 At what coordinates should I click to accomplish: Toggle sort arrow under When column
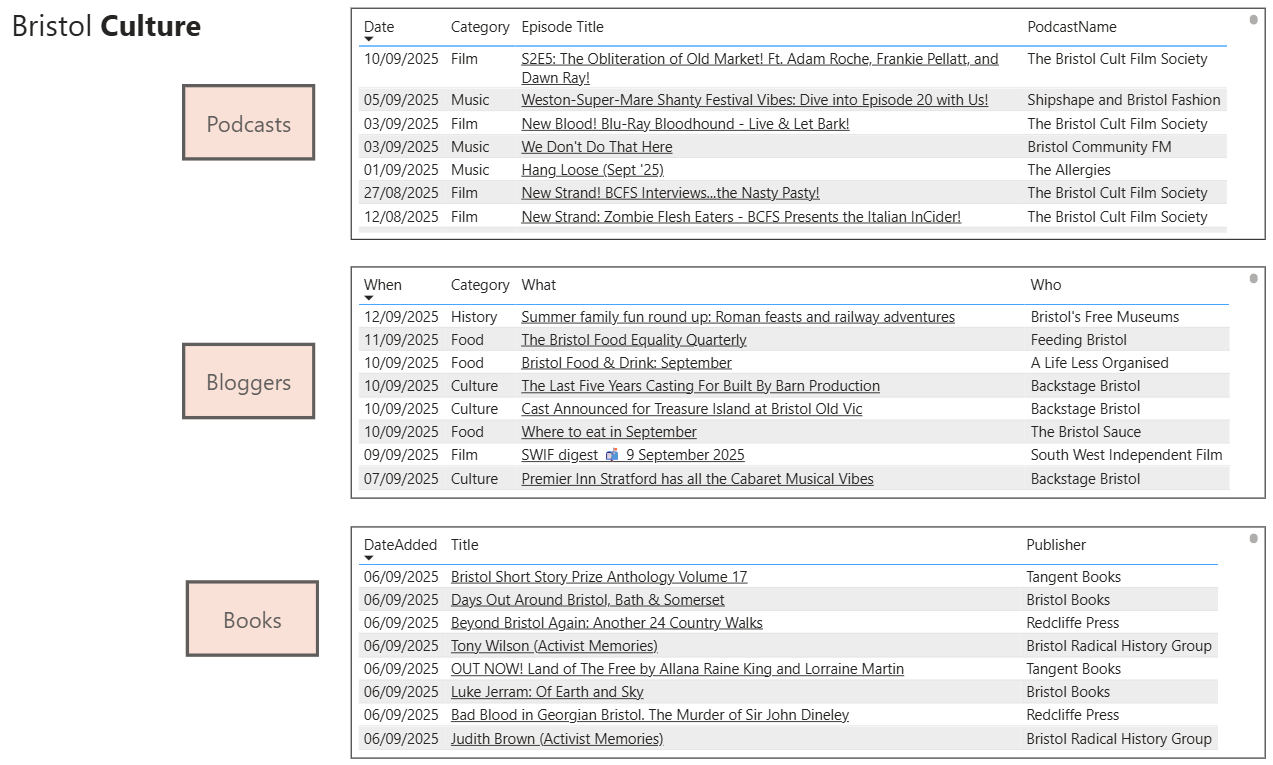[369, 298]
